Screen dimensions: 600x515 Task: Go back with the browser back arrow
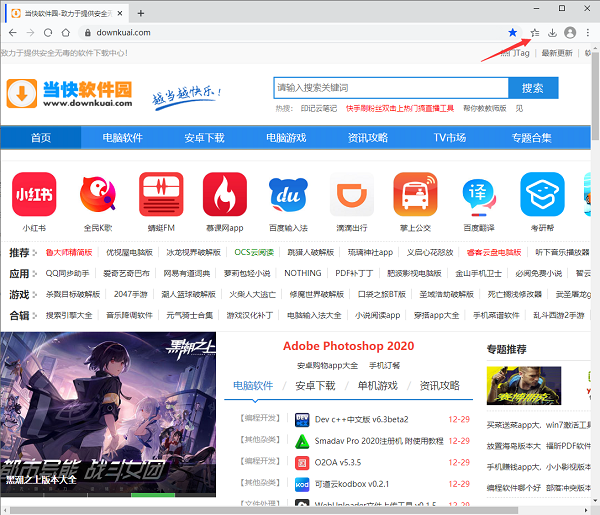point(13,33)
